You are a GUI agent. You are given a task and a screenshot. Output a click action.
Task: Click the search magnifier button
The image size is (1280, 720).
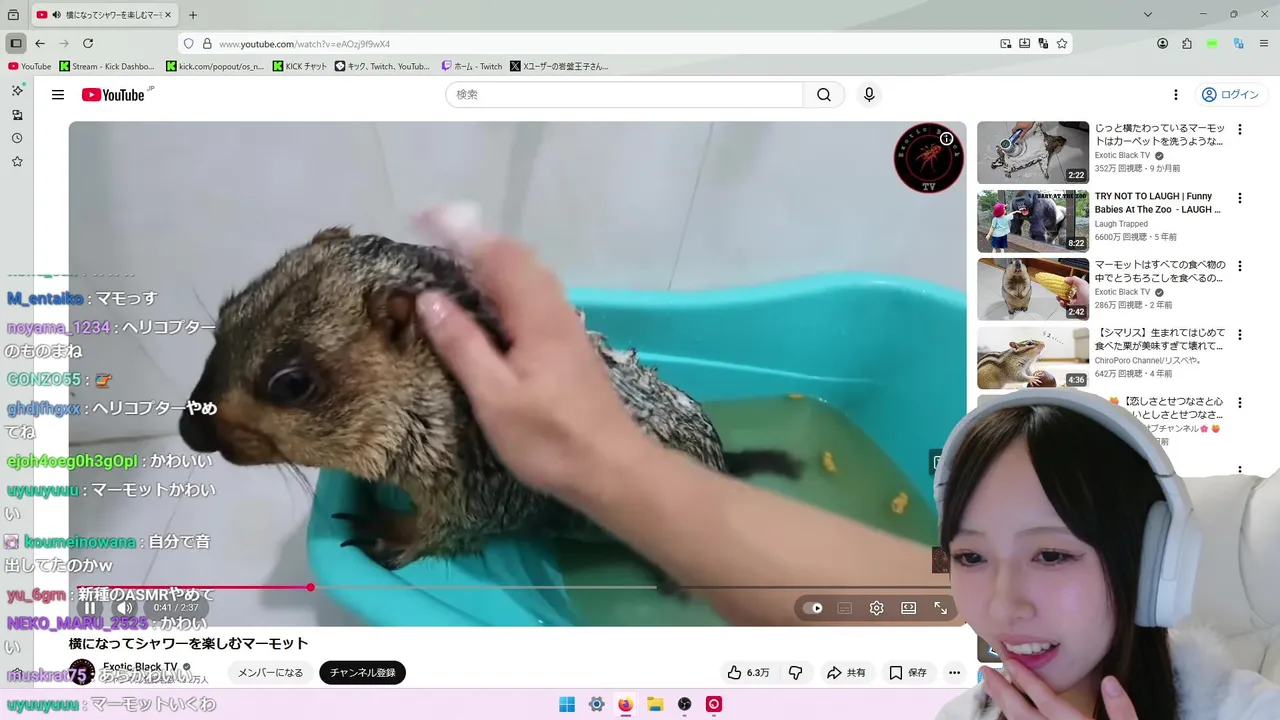click(x=824, y=95)
